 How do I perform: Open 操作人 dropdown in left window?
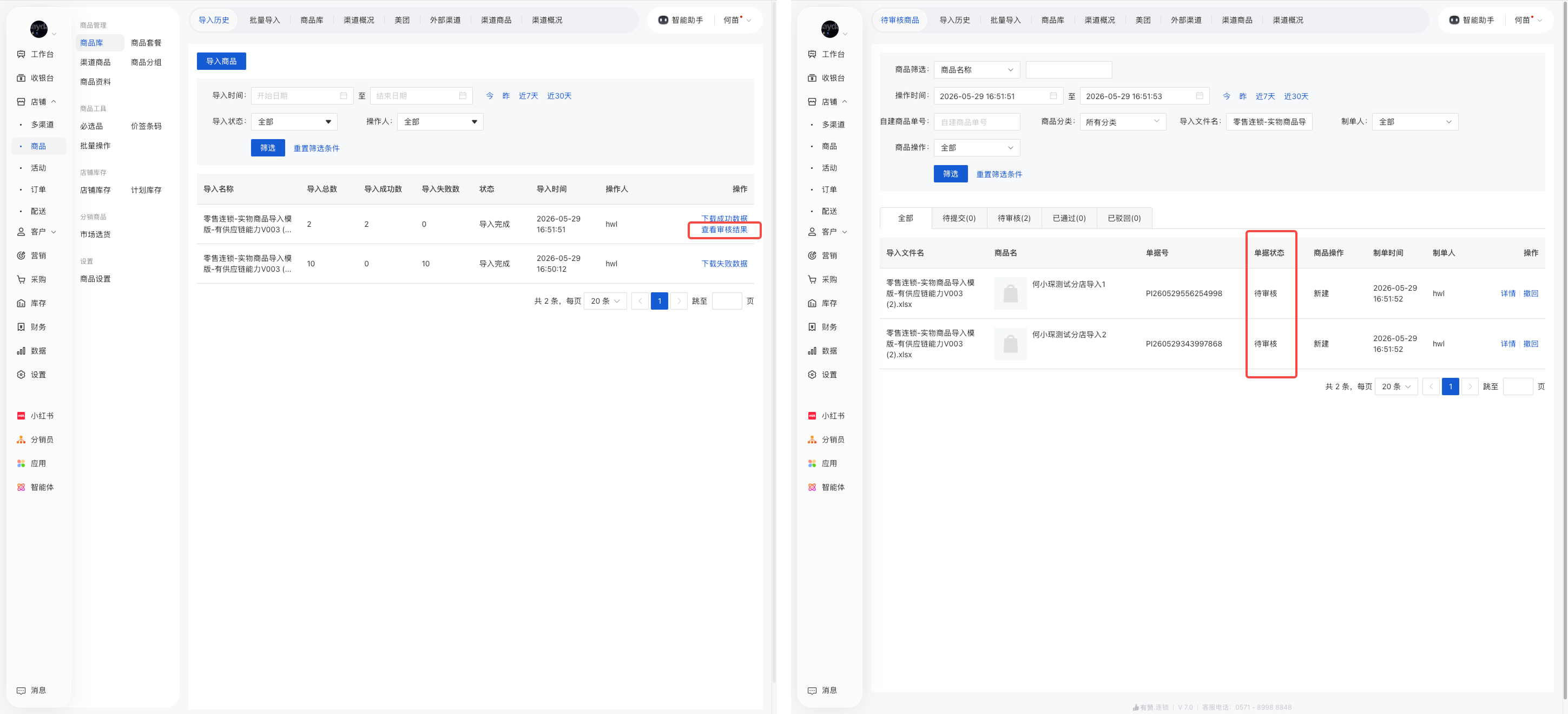pos(440,122)
